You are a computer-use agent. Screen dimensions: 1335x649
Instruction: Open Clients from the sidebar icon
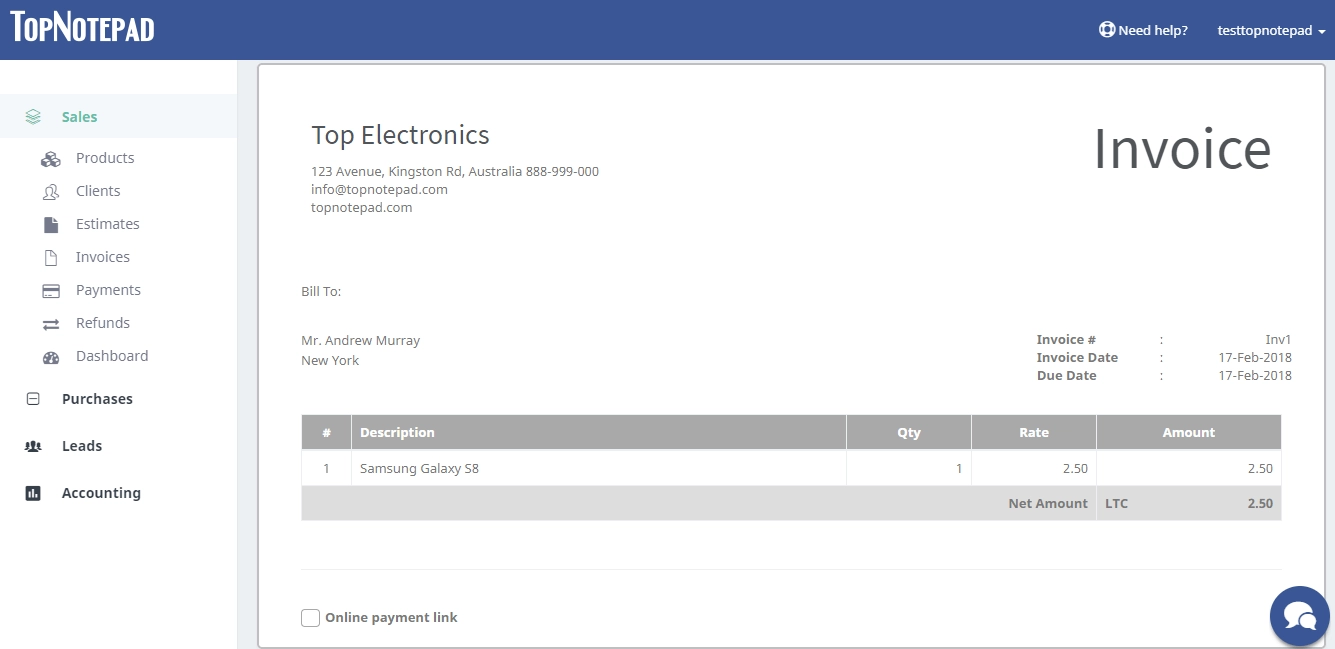pos(51,191)
